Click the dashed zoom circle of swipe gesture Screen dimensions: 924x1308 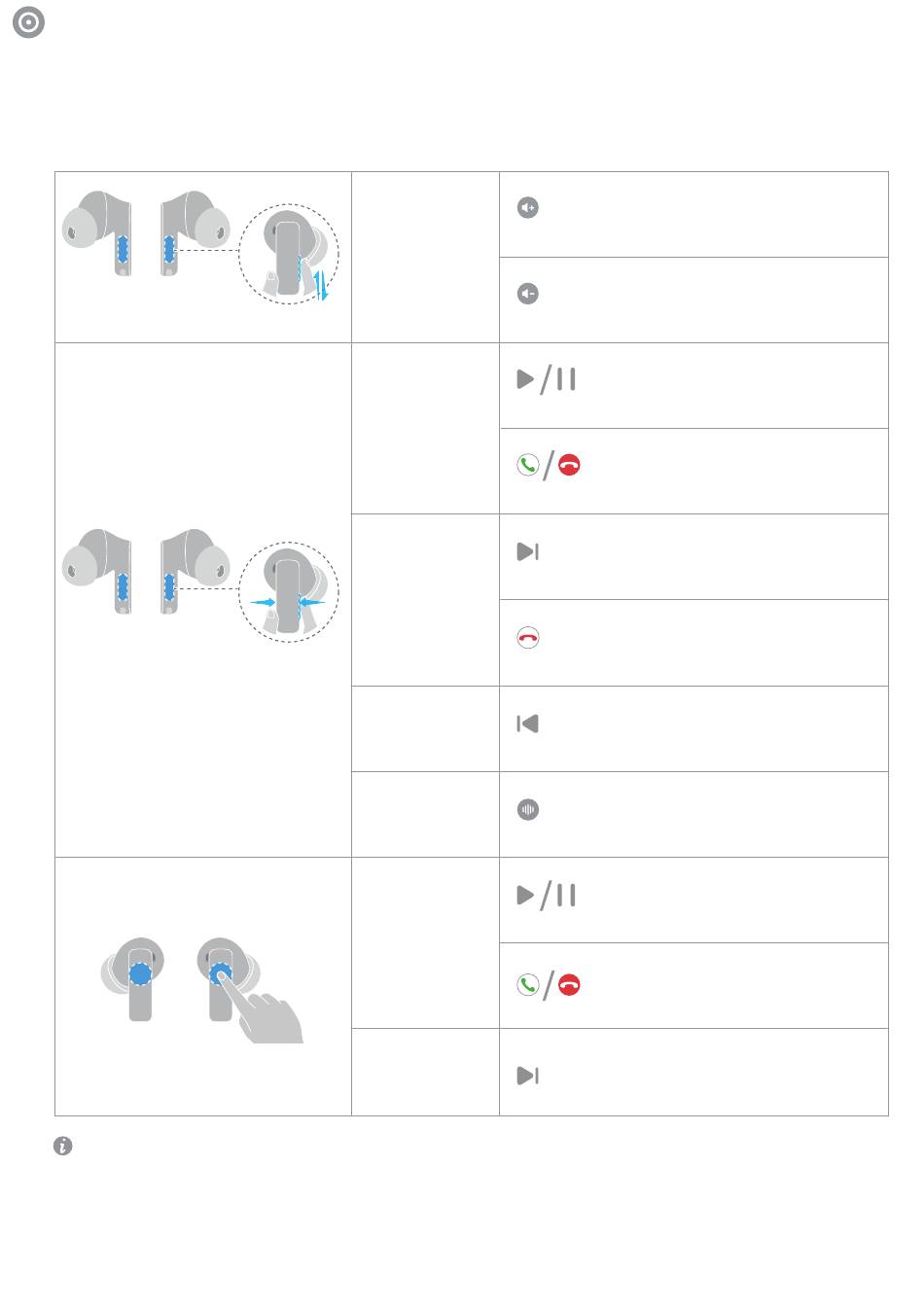pos(289,255)
